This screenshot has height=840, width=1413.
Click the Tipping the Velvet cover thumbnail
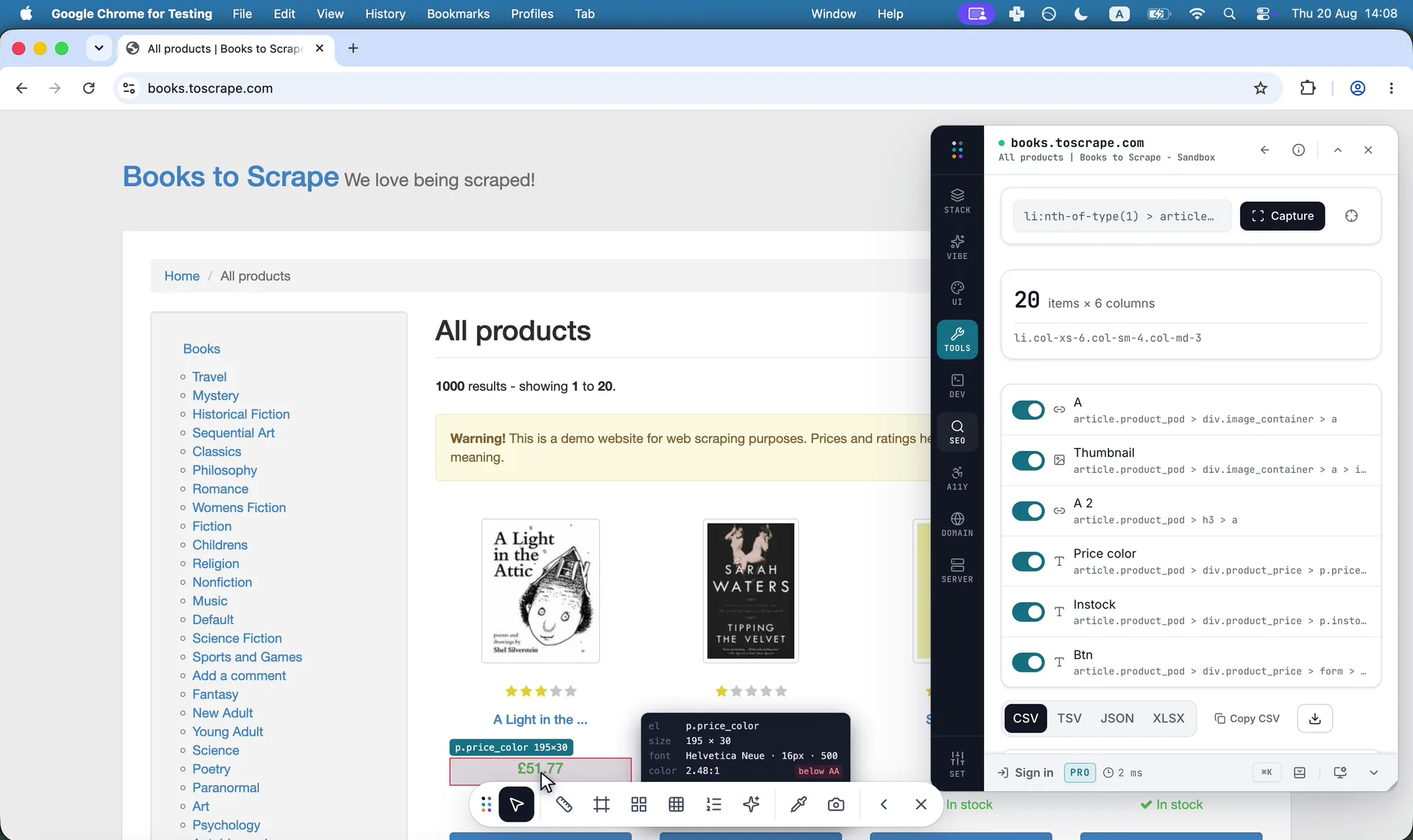point(751,591)
